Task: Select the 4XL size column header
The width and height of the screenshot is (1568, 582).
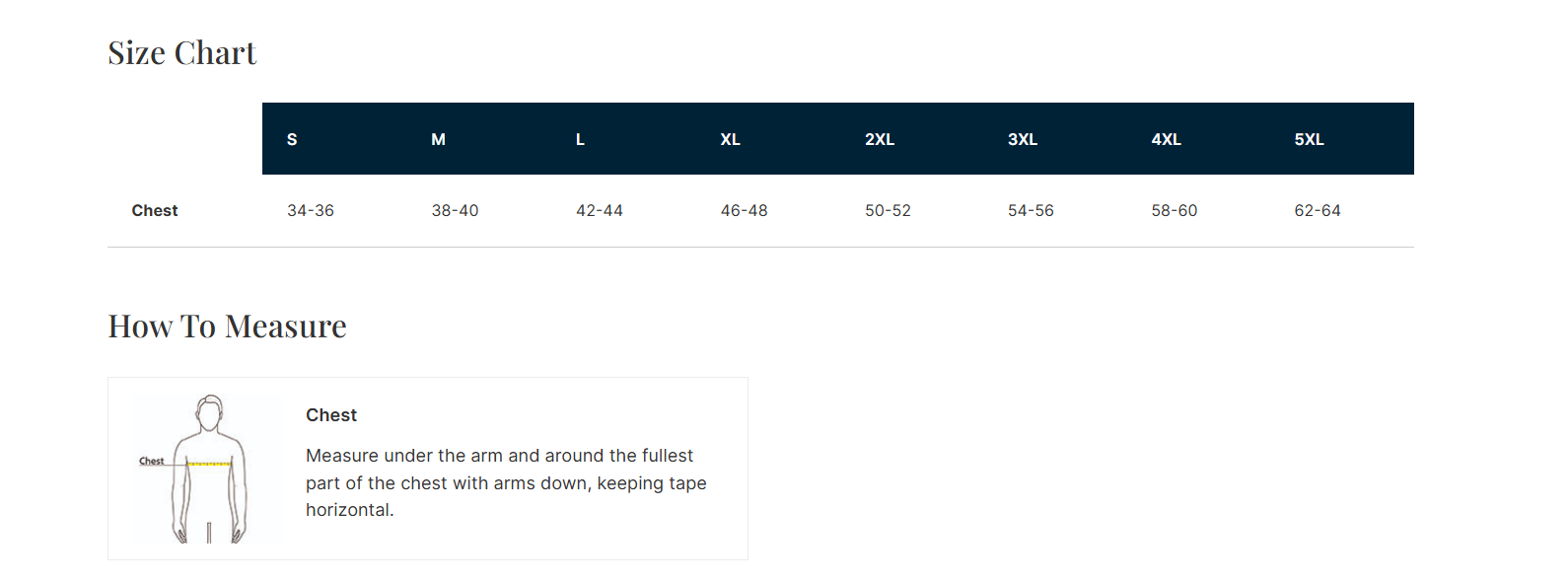Action: coord(1166,140)
